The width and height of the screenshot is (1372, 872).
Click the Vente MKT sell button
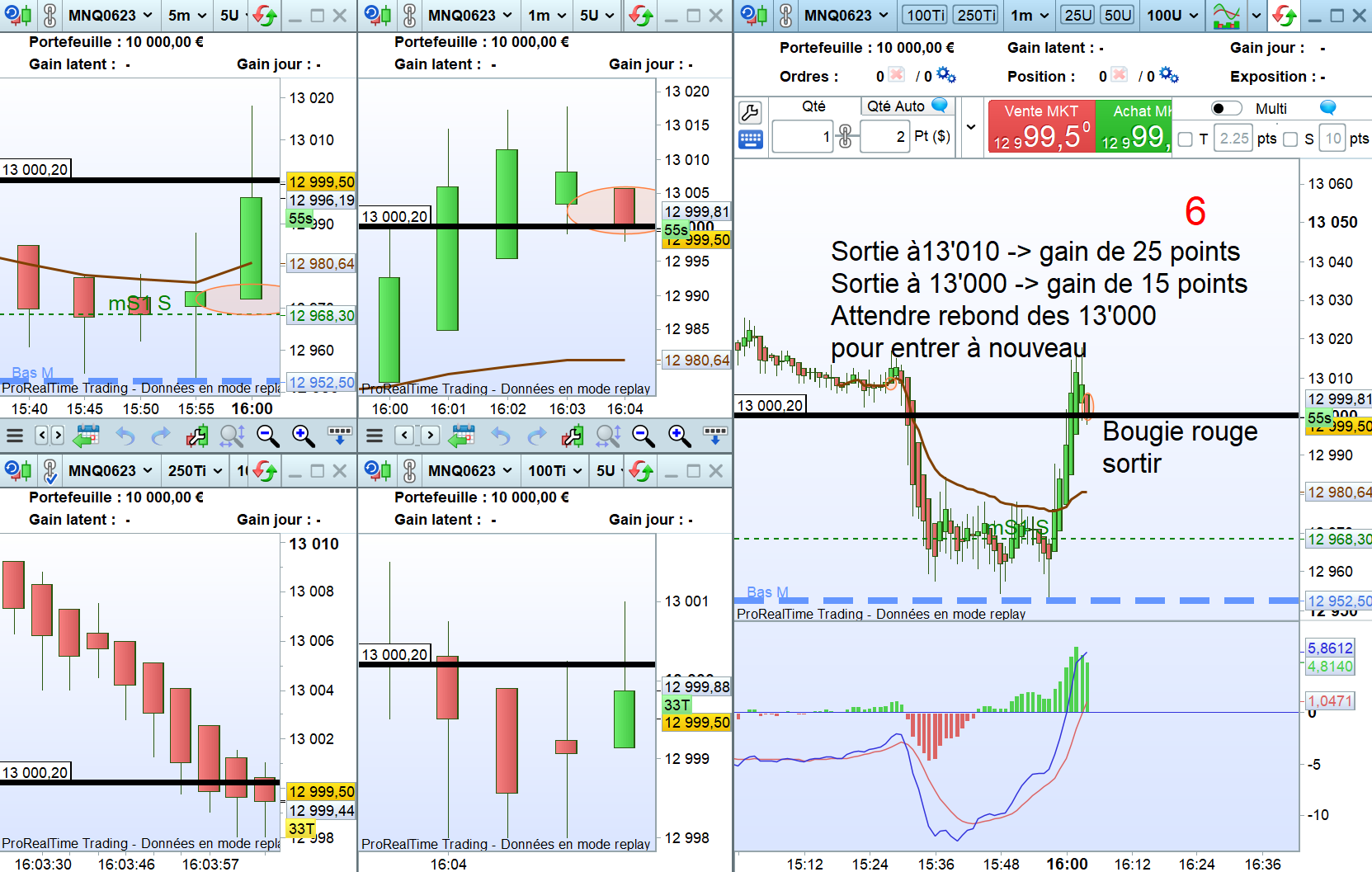(1041, 126)
